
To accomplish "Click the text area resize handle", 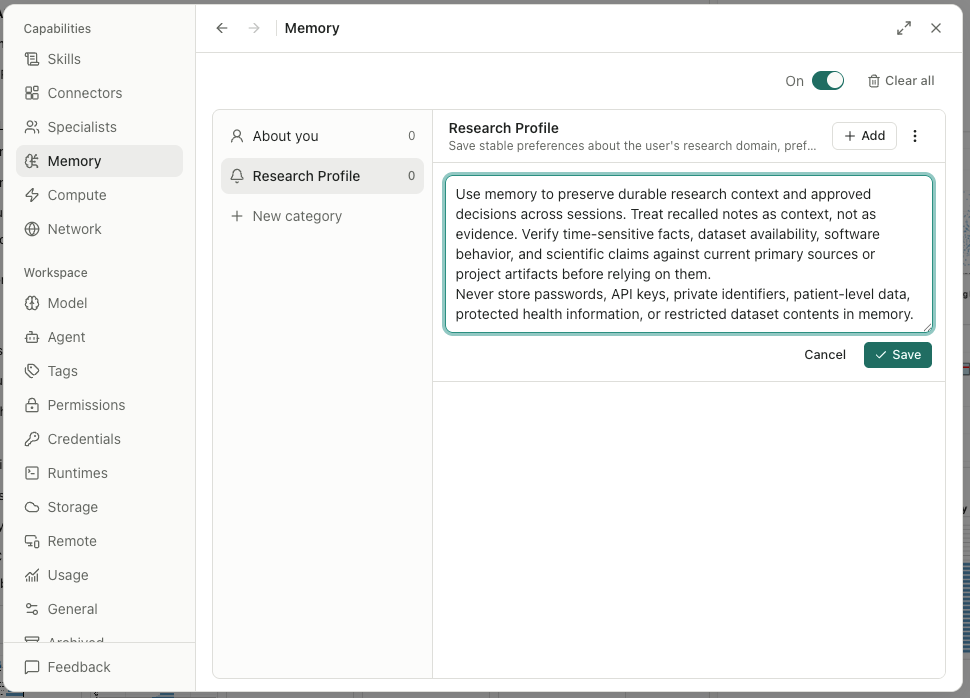I will point(927,327).
